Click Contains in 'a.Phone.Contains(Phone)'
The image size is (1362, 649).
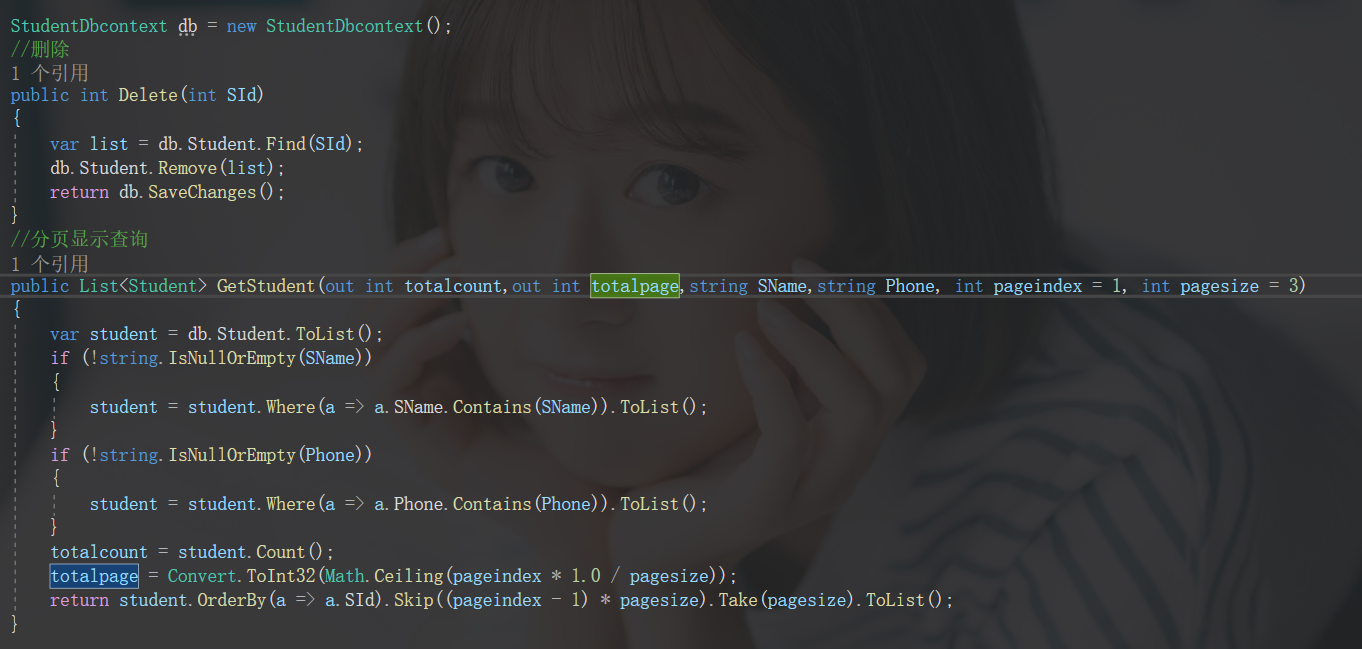point(492,504)
